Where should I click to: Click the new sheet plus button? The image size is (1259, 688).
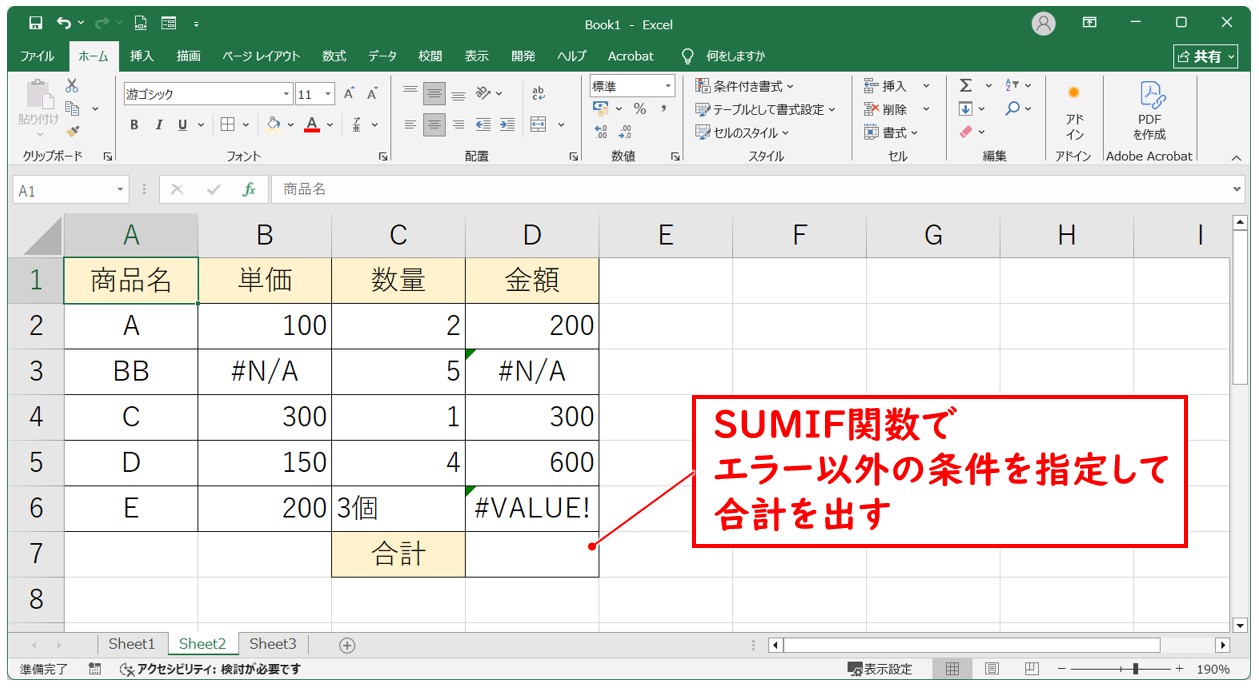pyautogui.click(x=347, y=645)
